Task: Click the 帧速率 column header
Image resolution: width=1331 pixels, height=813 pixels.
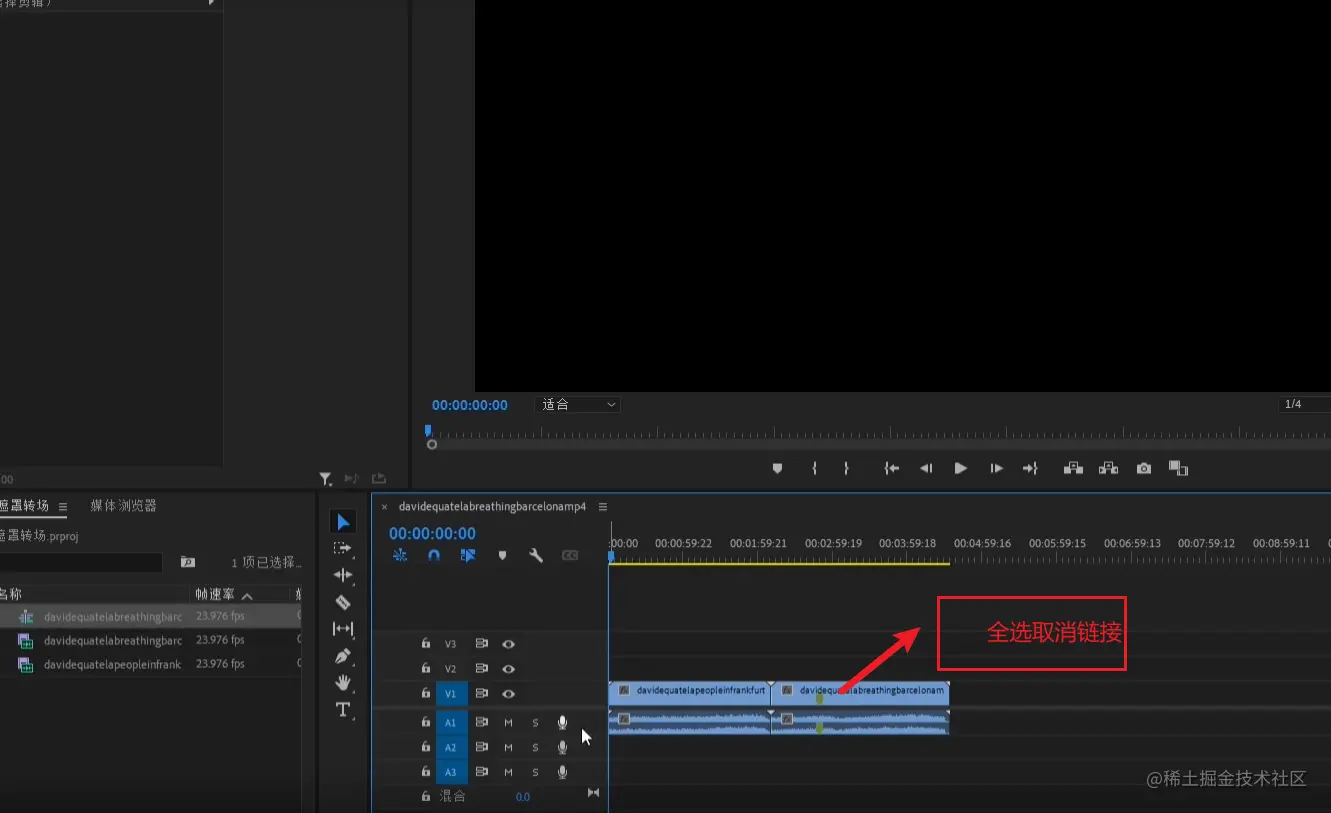Action: 215,594
